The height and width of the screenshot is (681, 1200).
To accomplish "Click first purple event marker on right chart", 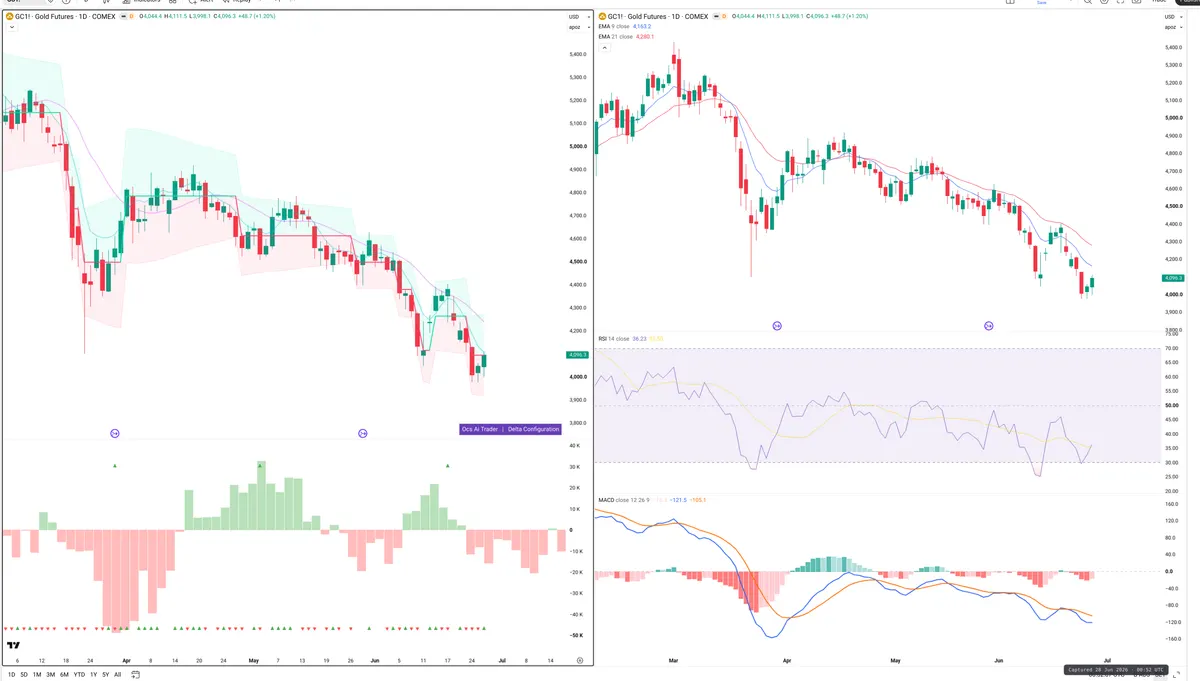I will click(777, 326).
